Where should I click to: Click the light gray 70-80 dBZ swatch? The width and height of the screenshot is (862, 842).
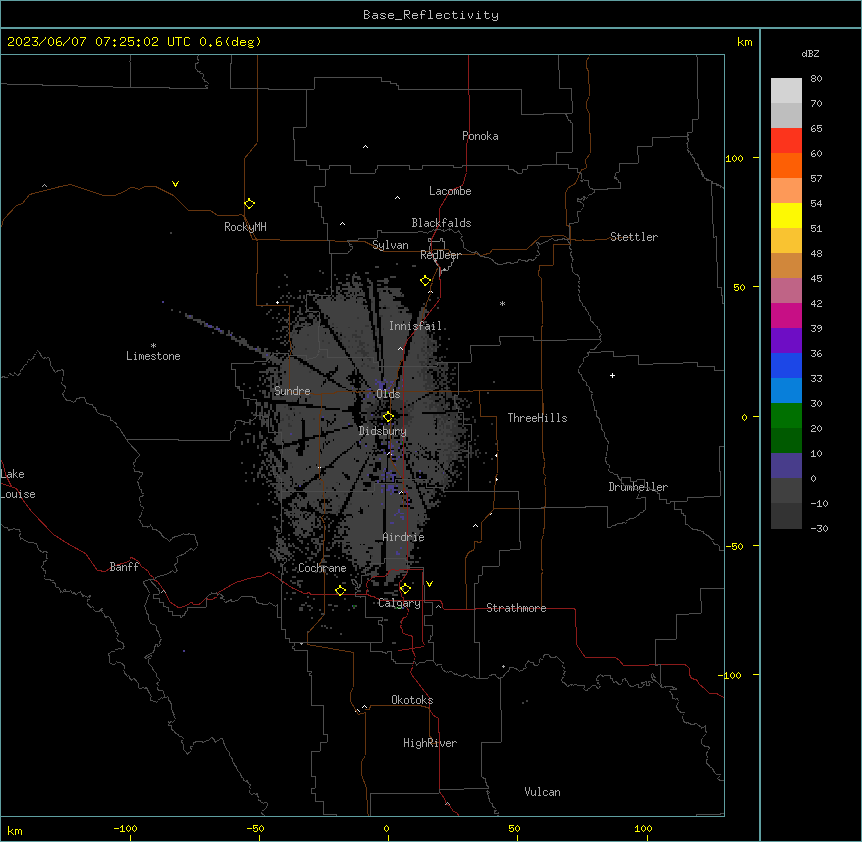tap(786, 91)
